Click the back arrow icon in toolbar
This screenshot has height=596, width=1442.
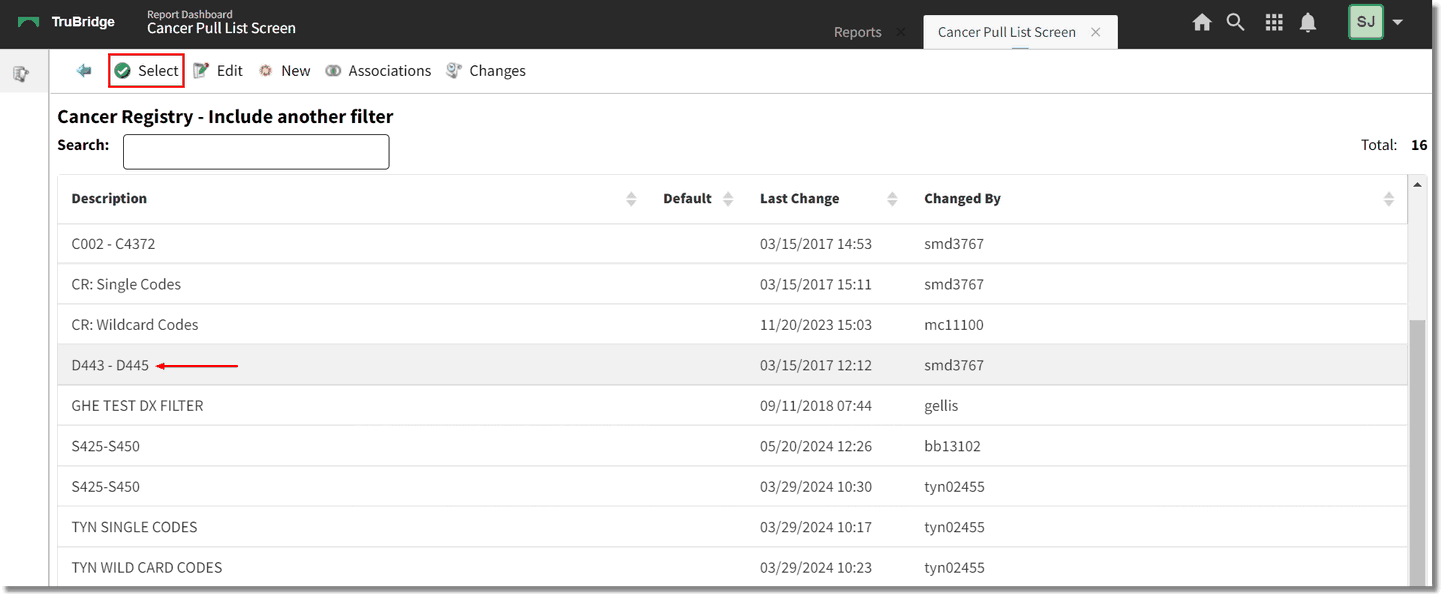pos(84,71)
